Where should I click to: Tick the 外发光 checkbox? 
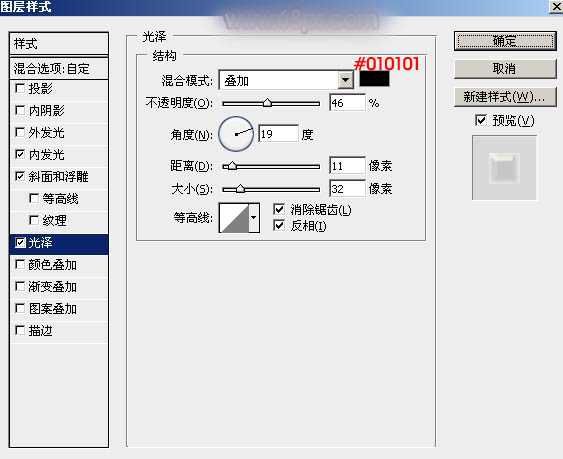point(20,132)
